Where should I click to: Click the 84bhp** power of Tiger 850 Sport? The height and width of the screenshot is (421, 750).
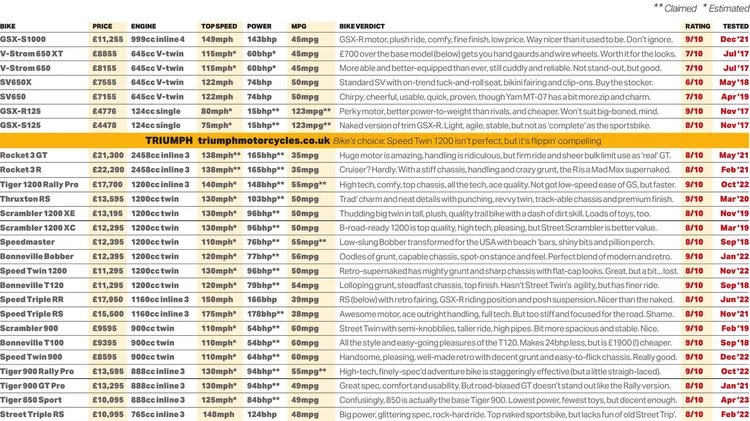pos(264,400)
